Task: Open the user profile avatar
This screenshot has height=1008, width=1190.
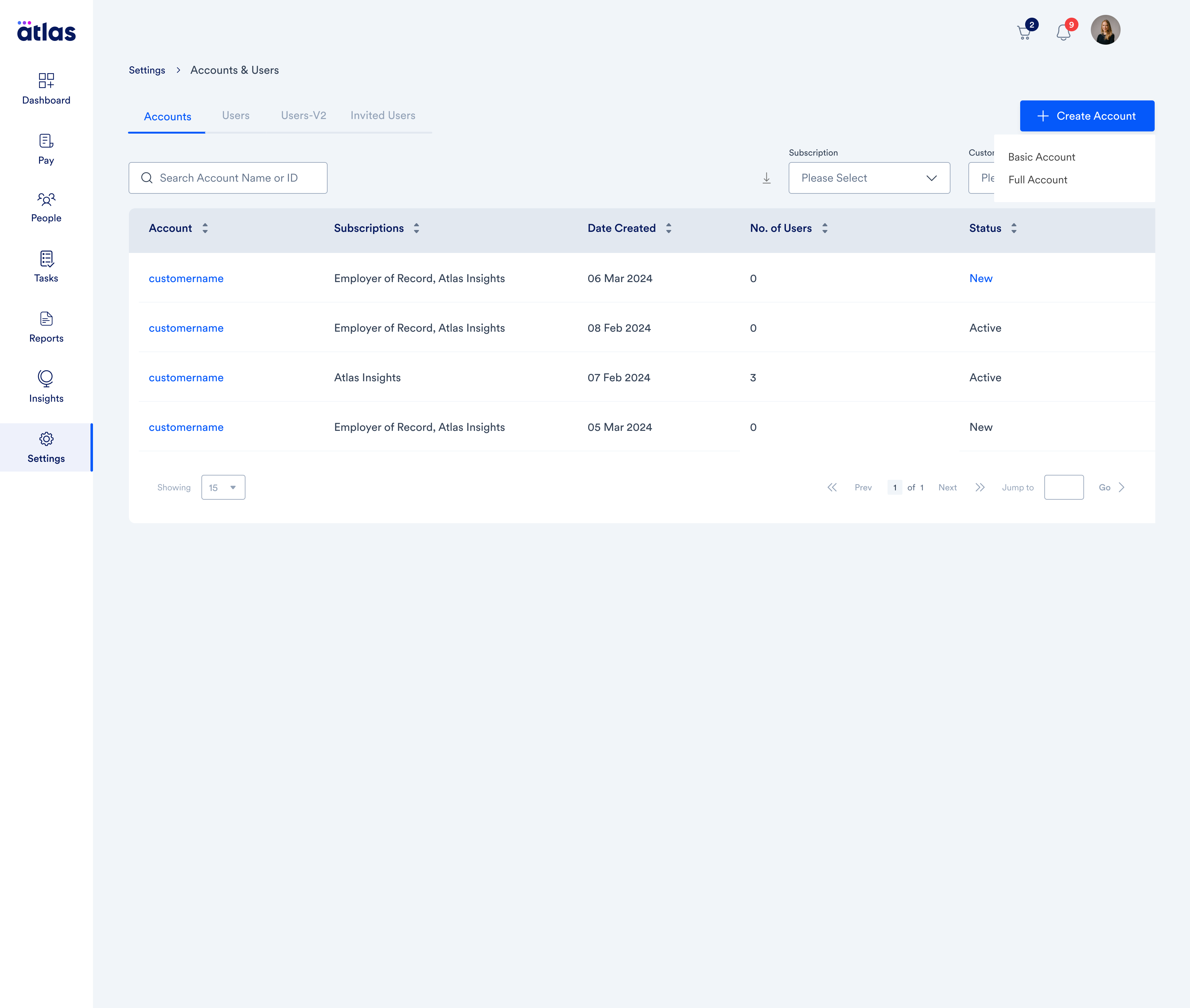Action: 1105,30
